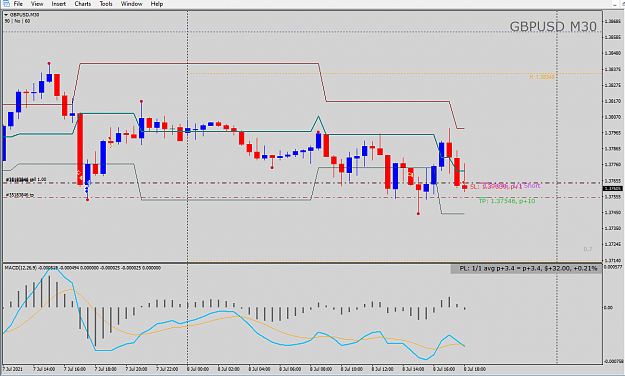Click the large red candle at 7 Jul 16:00
Image resolution: width=625 pixels, height=376 pixels.
point(80,149)
